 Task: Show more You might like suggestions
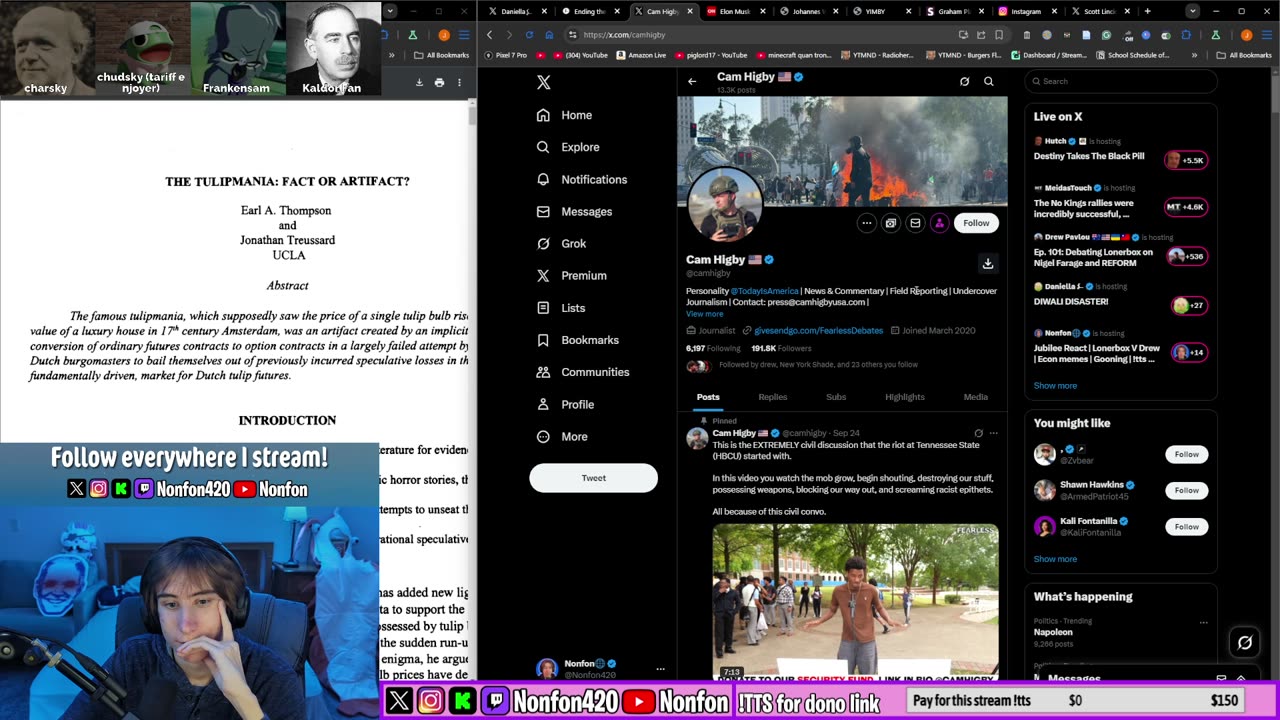coord(1055,559)
